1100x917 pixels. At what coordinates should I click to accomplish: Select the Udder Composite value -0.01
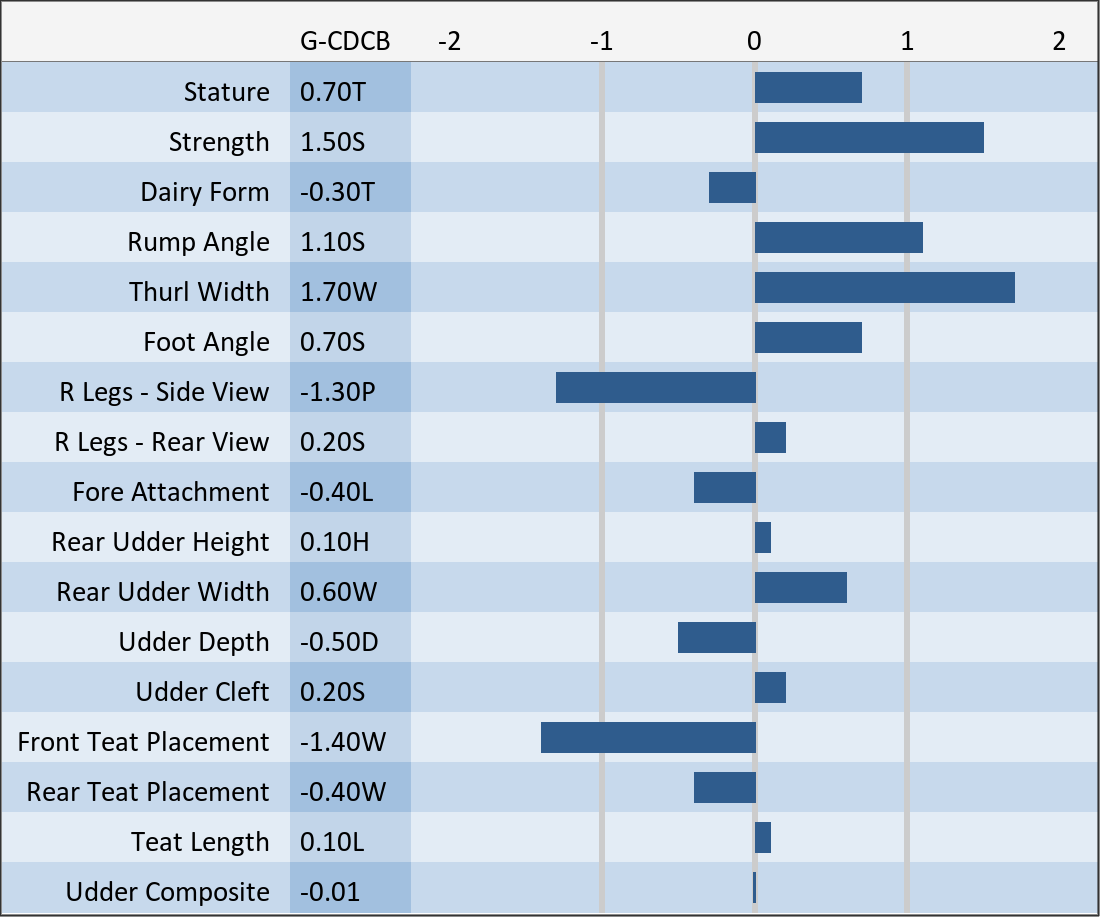click(329, 892)
